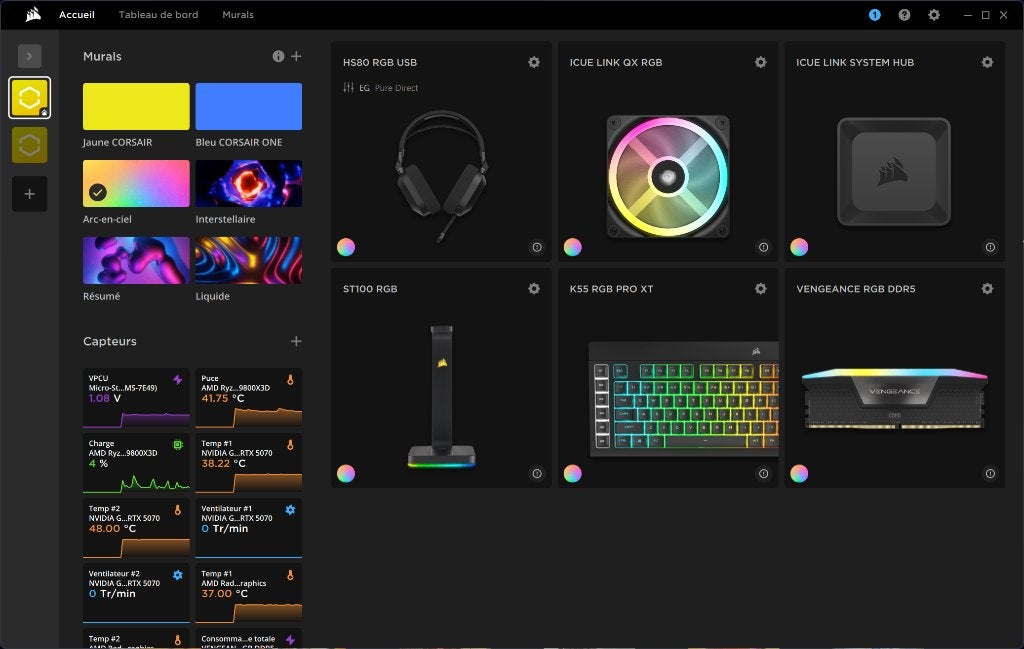This screenshot has width=1024, height=649.
Task: Click the Murals section heading
Action: point(102,56)
